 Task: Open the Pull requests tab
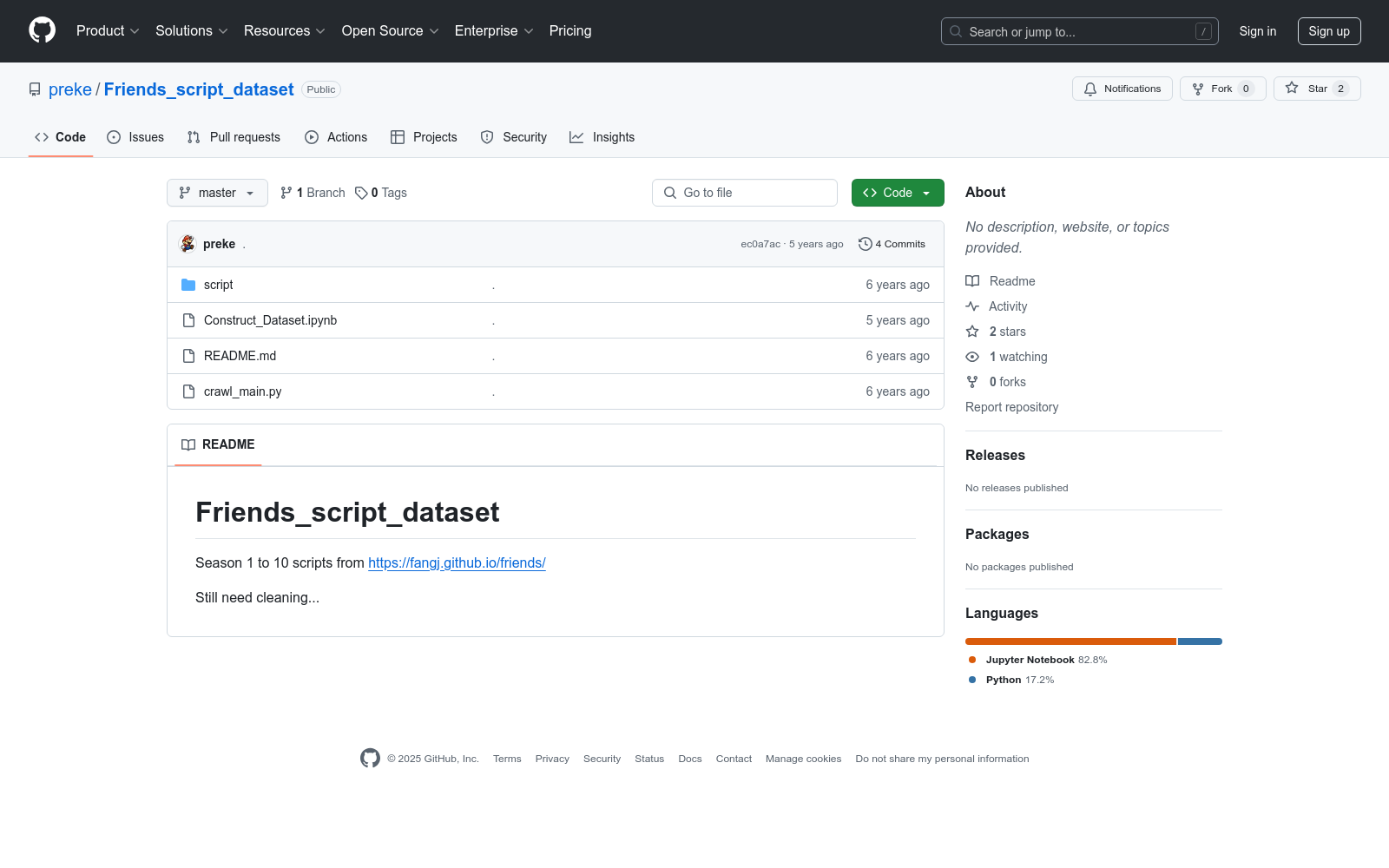(x=234, y=137)
